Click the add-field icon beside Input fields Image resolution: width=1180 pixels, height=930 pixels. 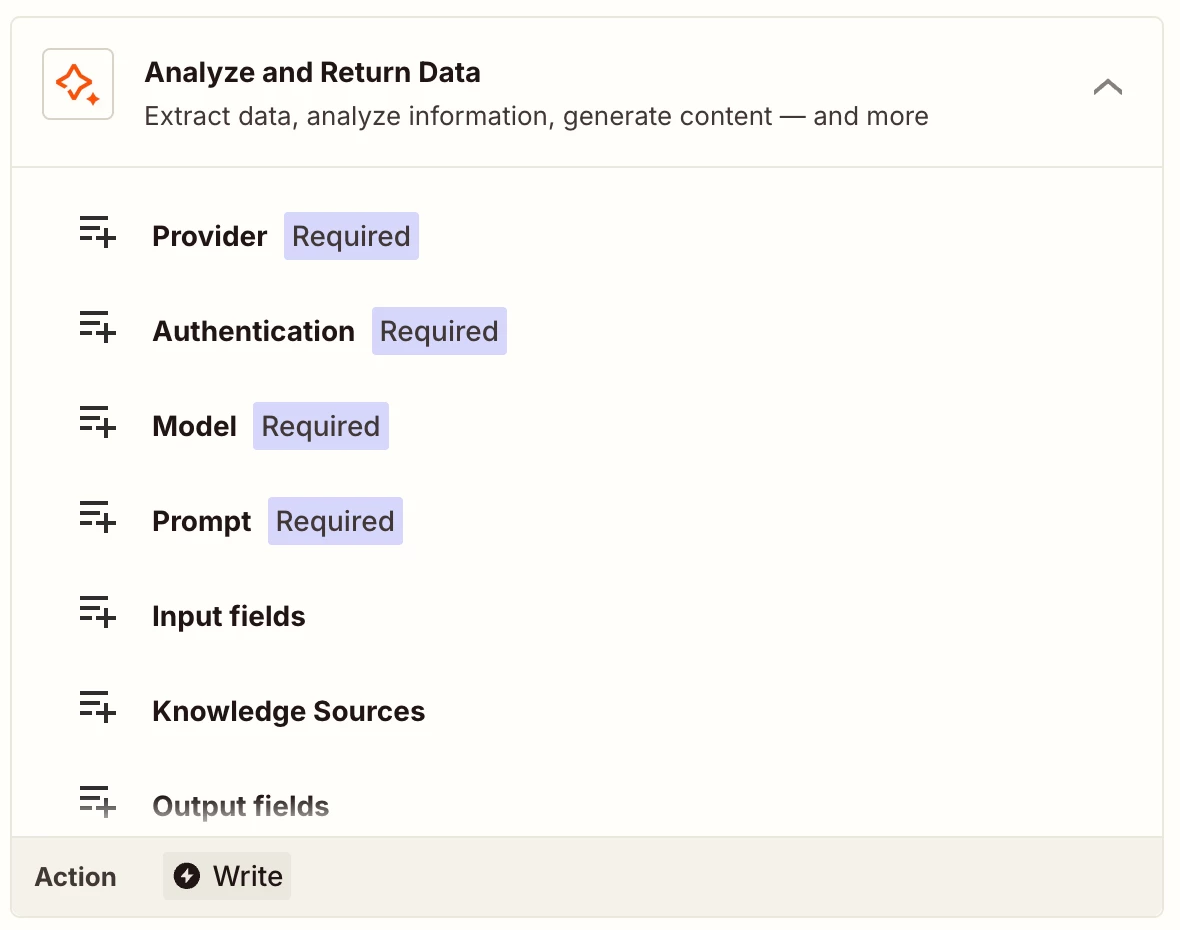(x=98, y=612)
